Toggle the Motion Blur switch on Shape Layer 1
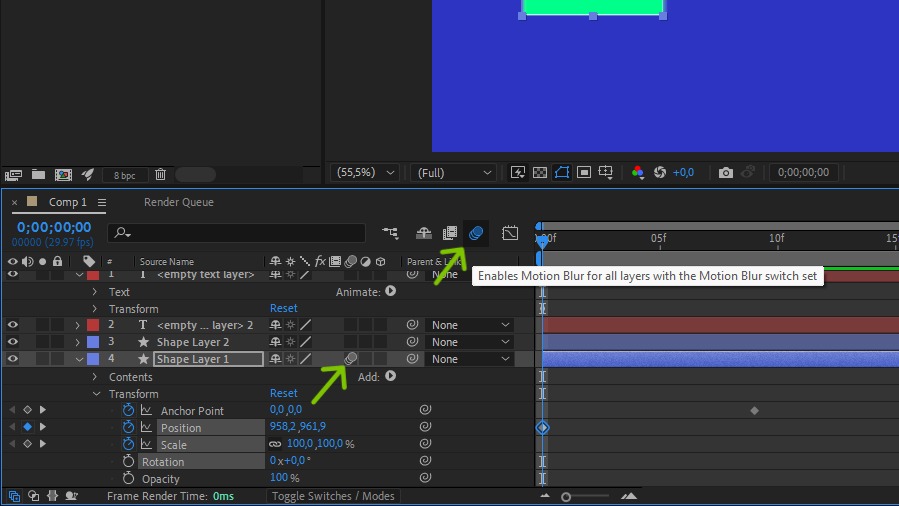899x506 pixels. click(x=350, y=359)
